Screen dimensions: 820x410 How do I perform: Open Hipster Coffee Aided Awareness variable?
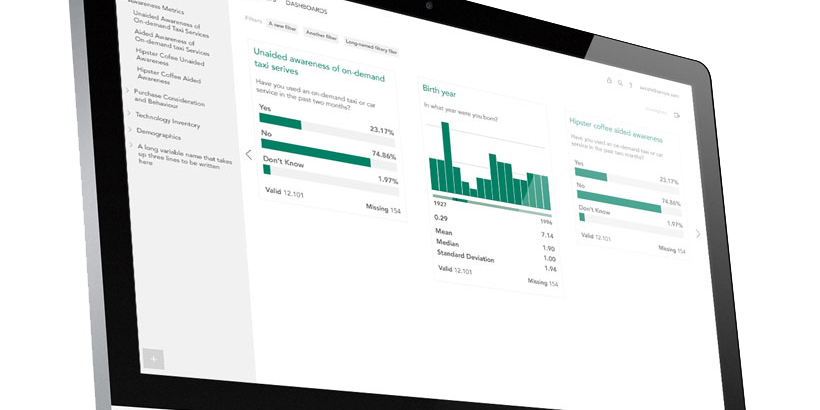pos(168,75)
